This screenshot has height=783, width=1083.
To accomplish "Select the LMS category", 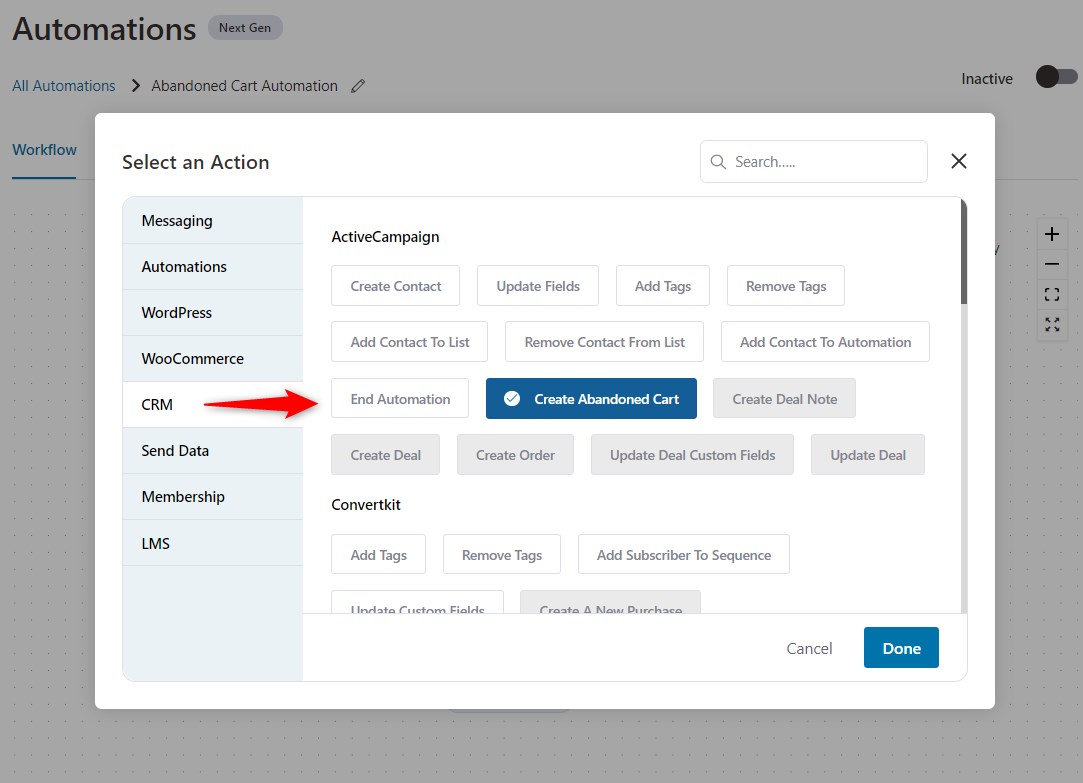I will pos(155,543).
